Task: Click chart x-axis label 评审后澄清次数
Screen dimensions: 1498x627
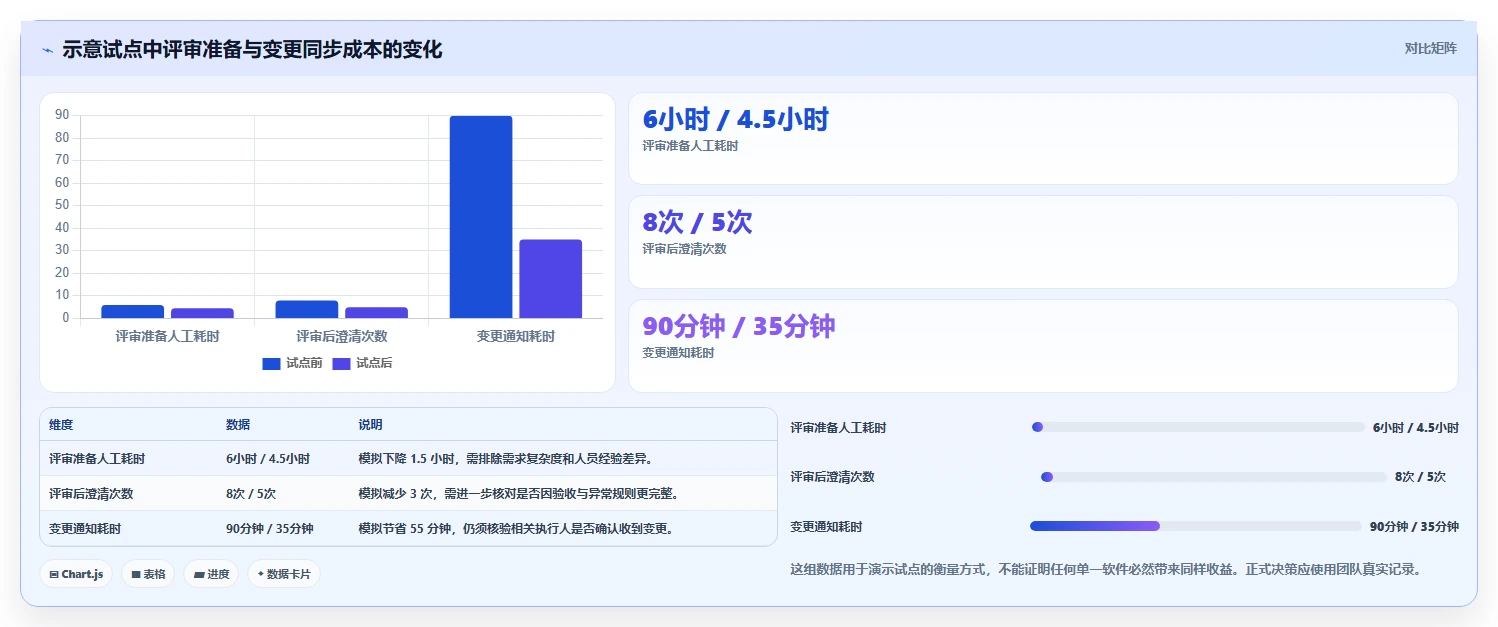Action: (341, 337)
